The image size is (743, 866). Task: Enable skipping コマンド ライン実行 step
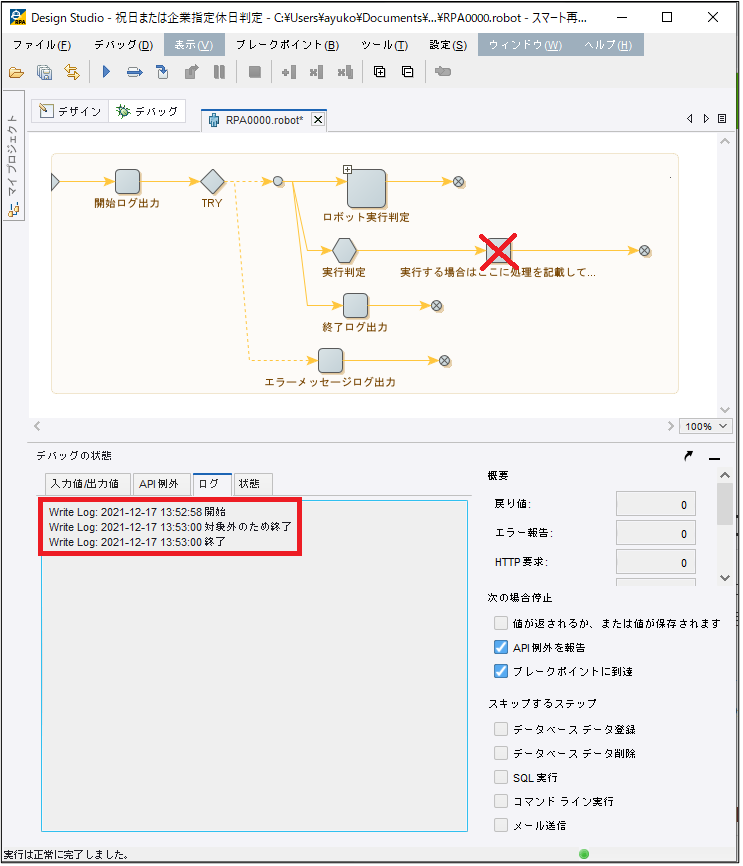click(x=501, y=801)
